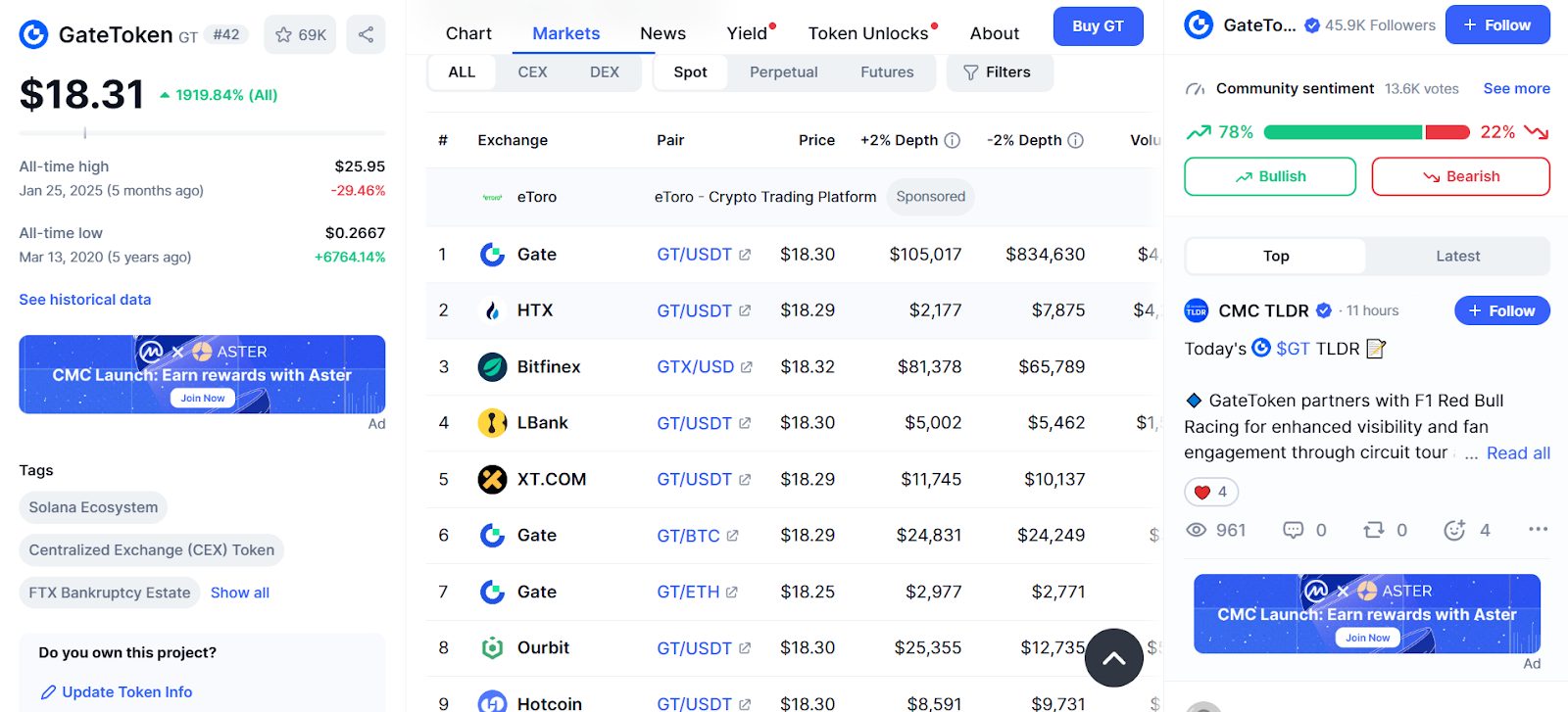Click the red bearish sentiment bar
The image size is (1568, 712).
click(1447, 132)
